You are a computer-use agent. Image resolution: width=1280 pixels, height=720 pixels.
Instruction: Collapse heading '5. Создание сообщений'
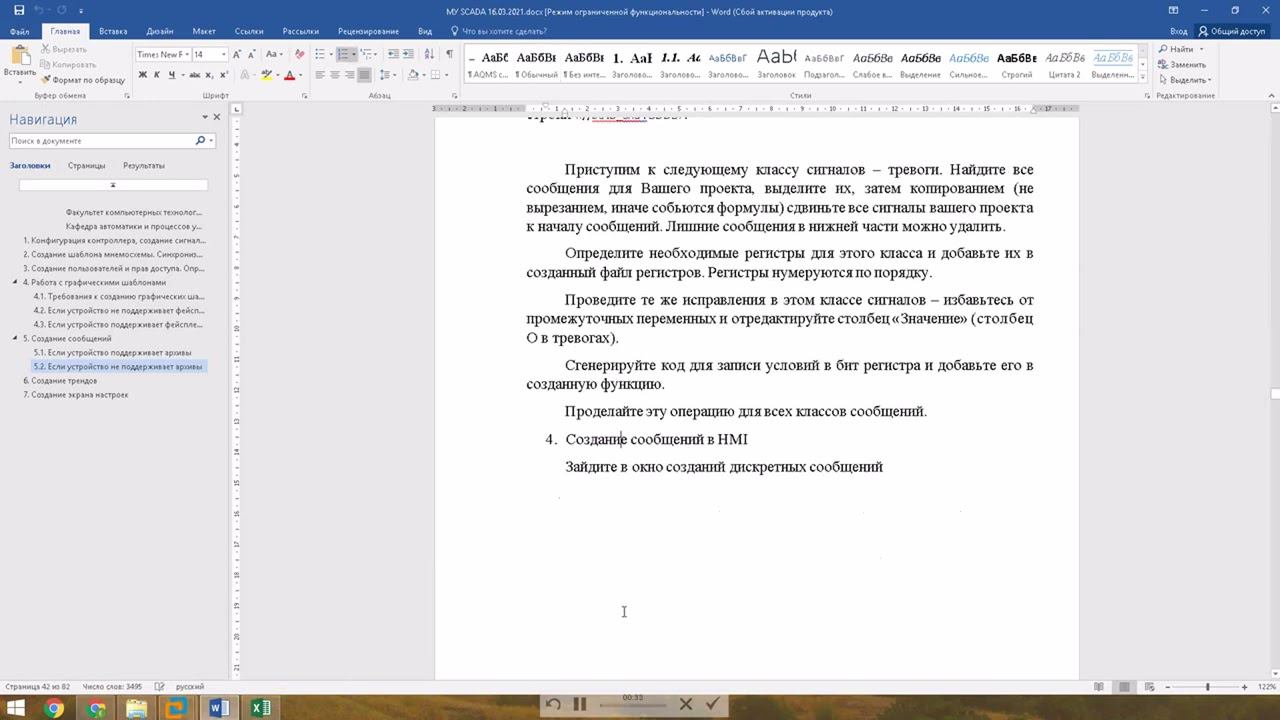coord(16,338)
